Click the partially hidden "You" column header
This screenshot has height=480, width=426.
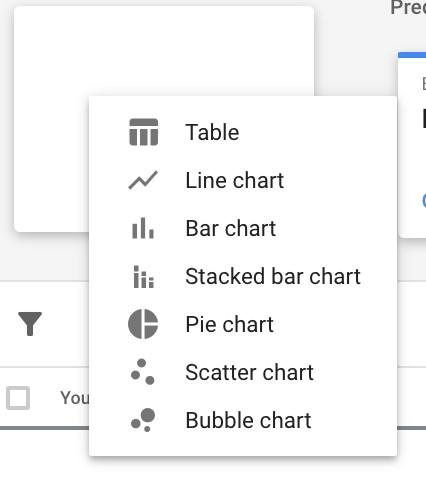(74, 398)
